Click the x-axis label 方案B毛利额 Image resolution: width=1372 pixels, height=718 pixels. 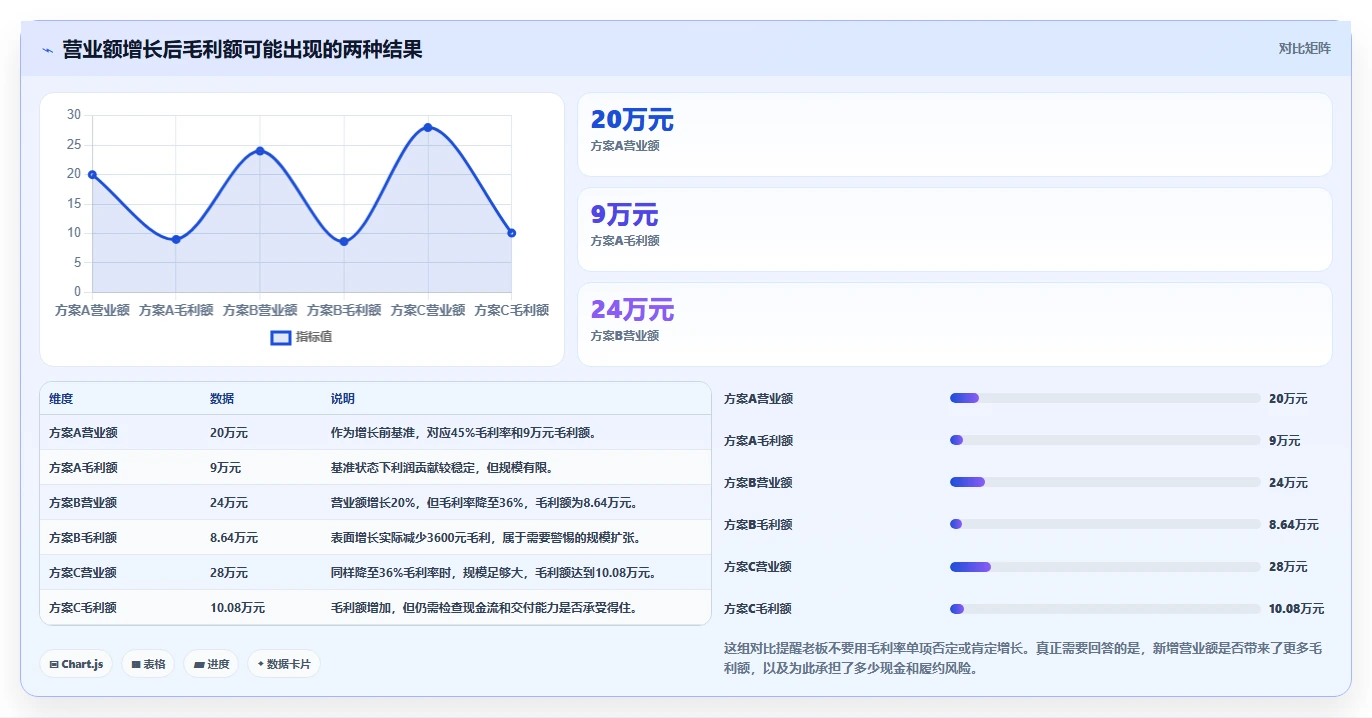(x=344, y=310)
